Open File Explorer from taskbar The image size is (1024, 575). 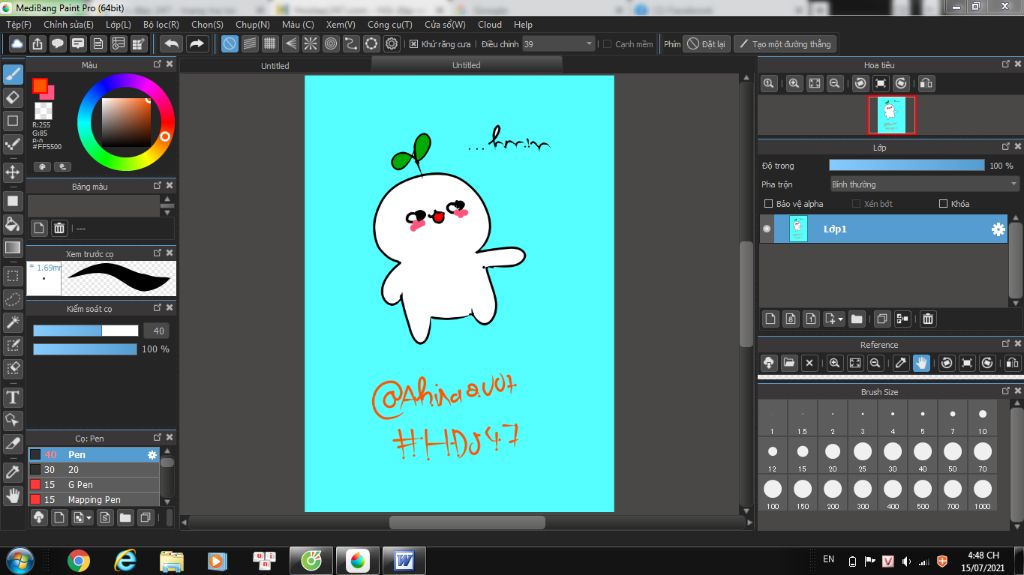tap(171, 561)
